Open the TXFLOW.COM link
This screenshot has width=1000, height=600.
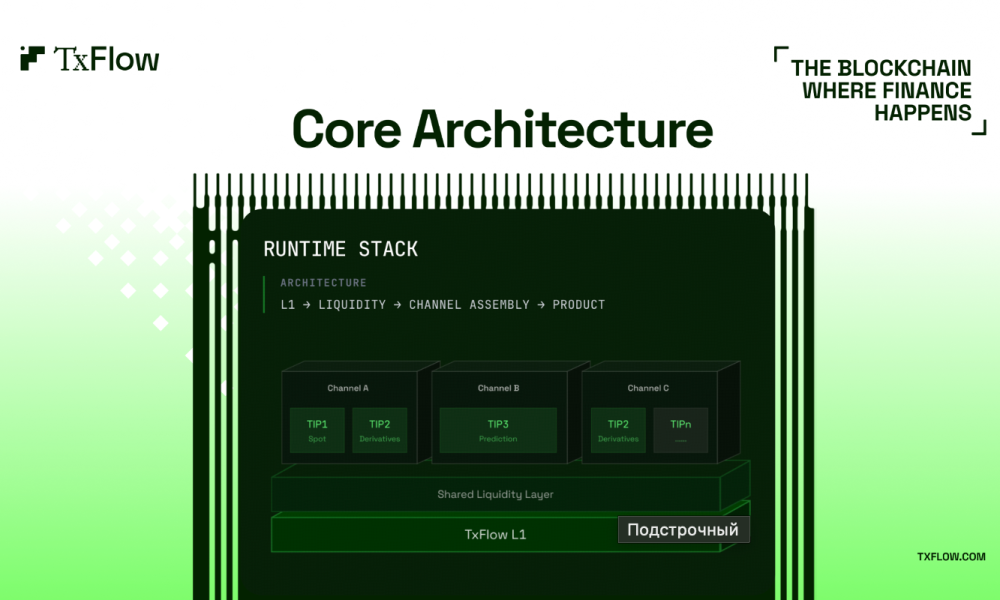(951, 557)
